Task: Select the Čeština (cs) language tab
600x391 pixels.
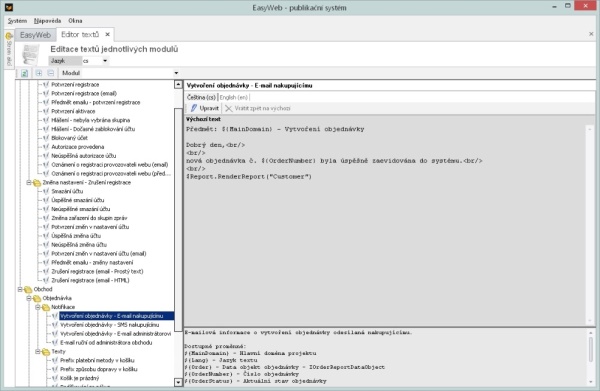Action: pos(201,98)
